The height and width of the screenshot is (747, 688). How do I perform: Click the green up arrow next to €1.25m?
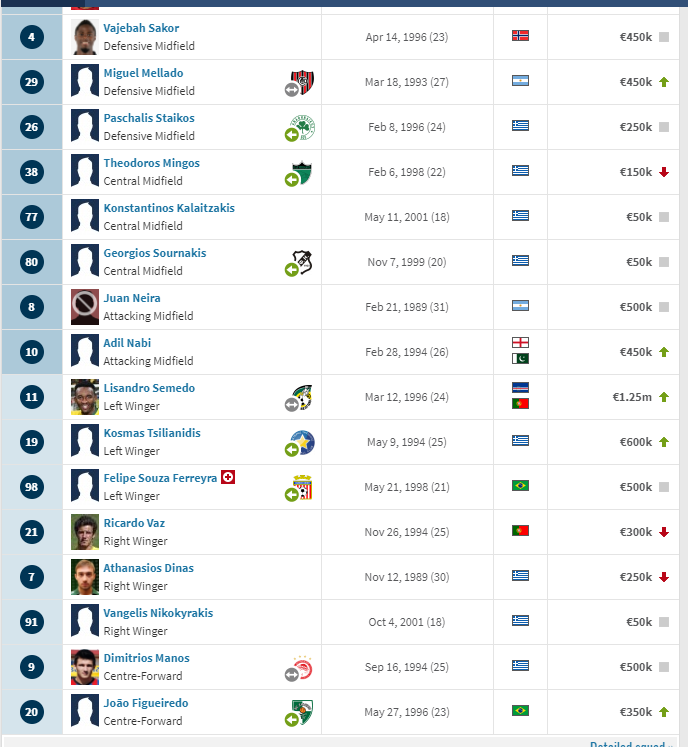point(664,397)
